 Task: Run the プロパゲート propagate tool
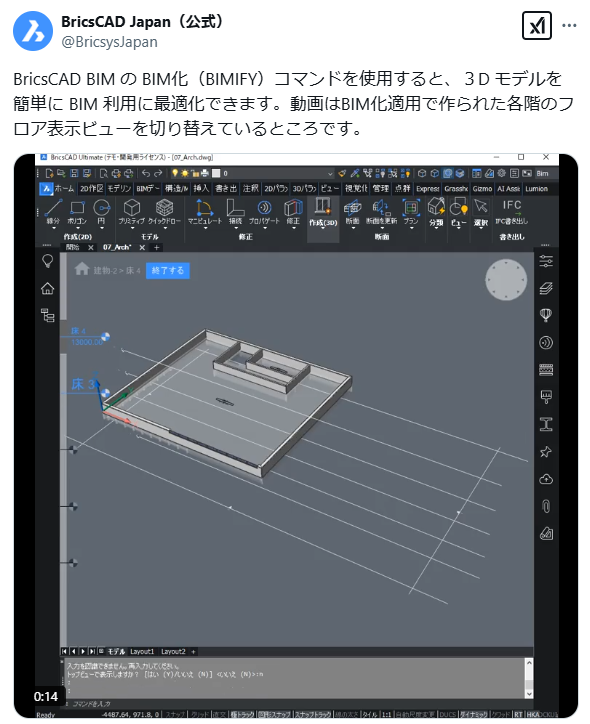[x=264, y=211]
